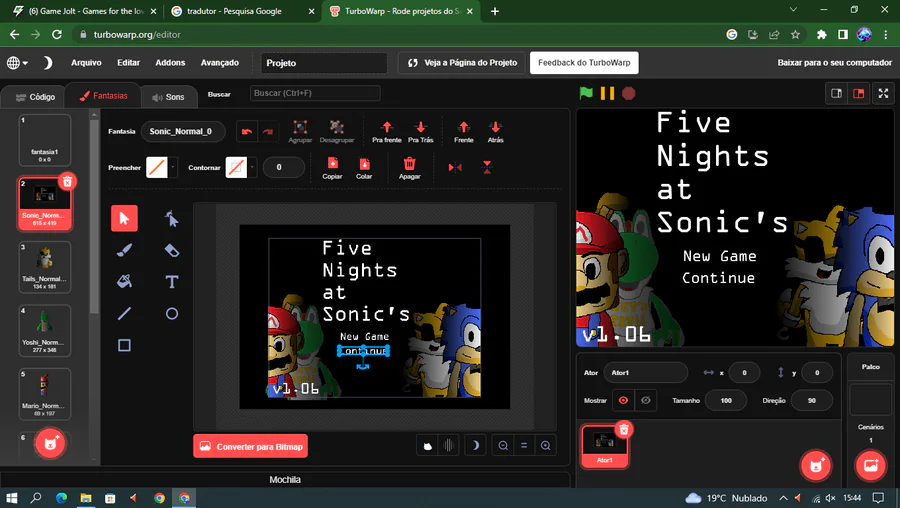Click the Redo arrow icon

[x=268, y=131]
